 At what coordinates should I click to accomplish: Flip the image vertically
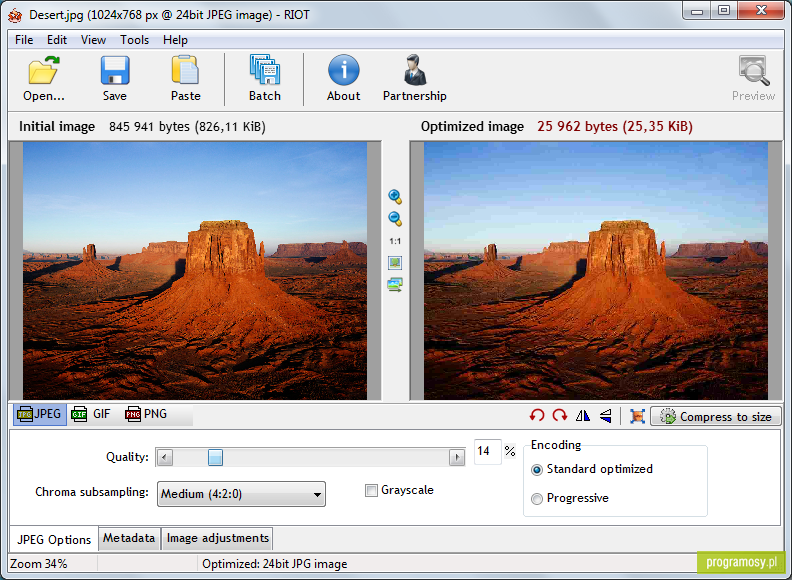coord(606,416)
